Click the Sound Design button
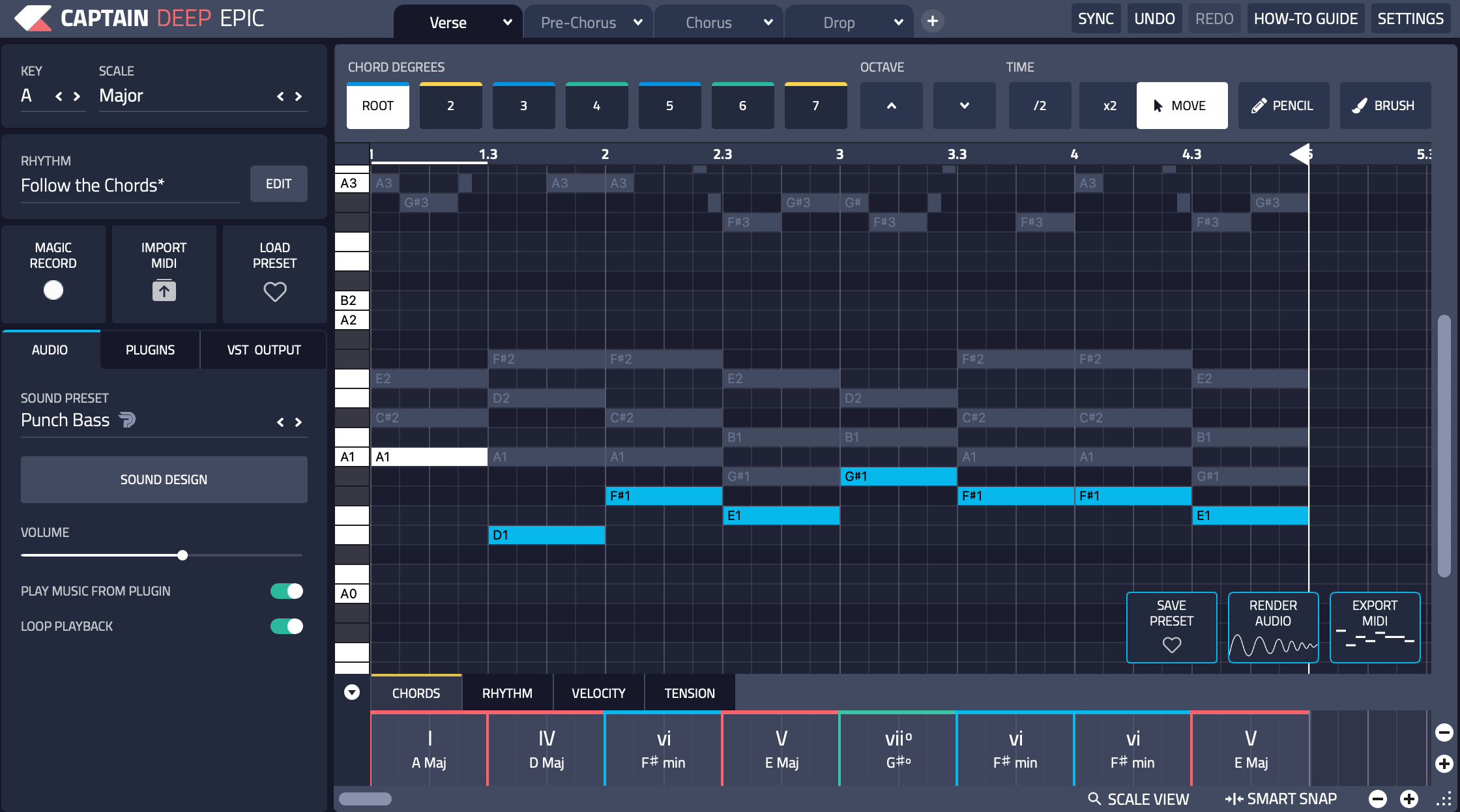 click(164, 479)
